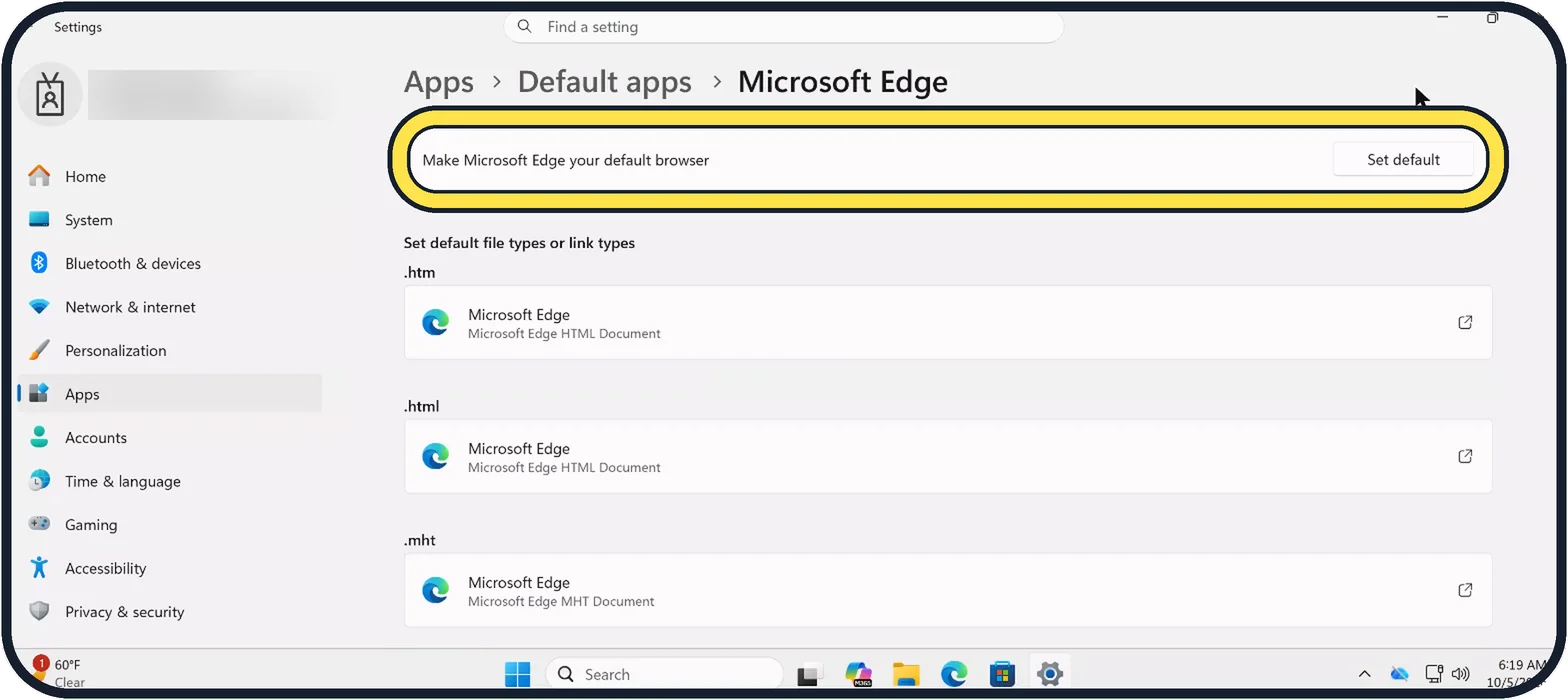The height and width of the screenshot is (700, 1568).
Task: Go to Privacy & security settings
Action: click(x=170, y=611)
